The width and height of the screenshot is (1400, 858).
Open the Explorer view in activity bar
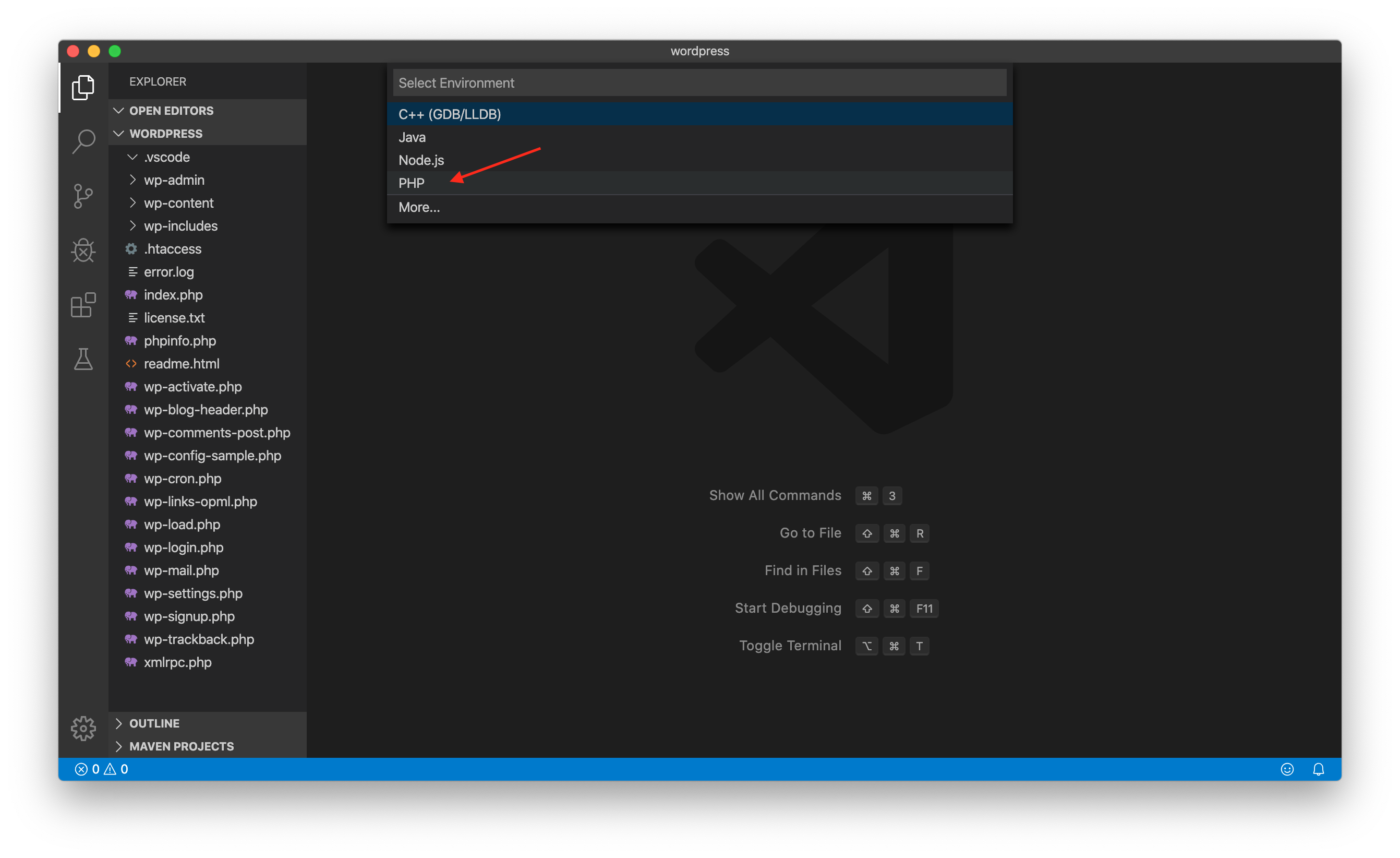(83, 87)
